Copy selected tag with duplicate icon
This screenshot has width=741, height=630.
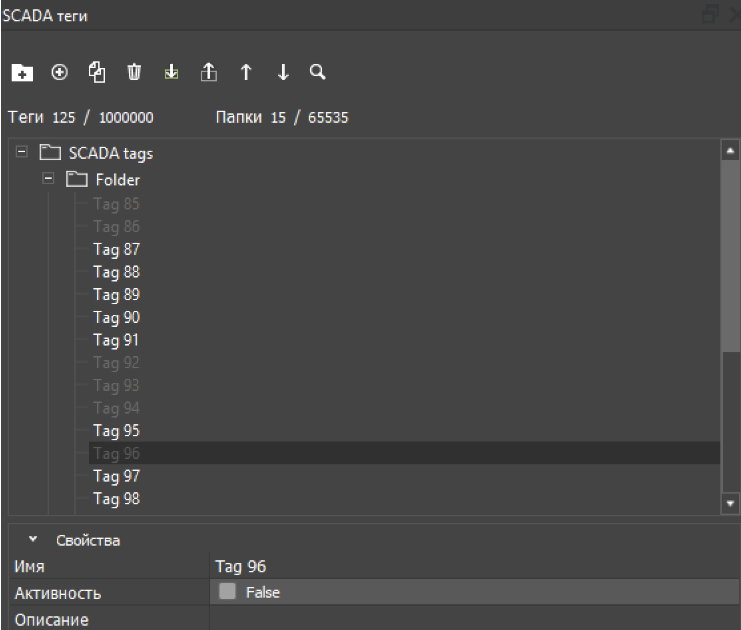click(x=97, y=72)
